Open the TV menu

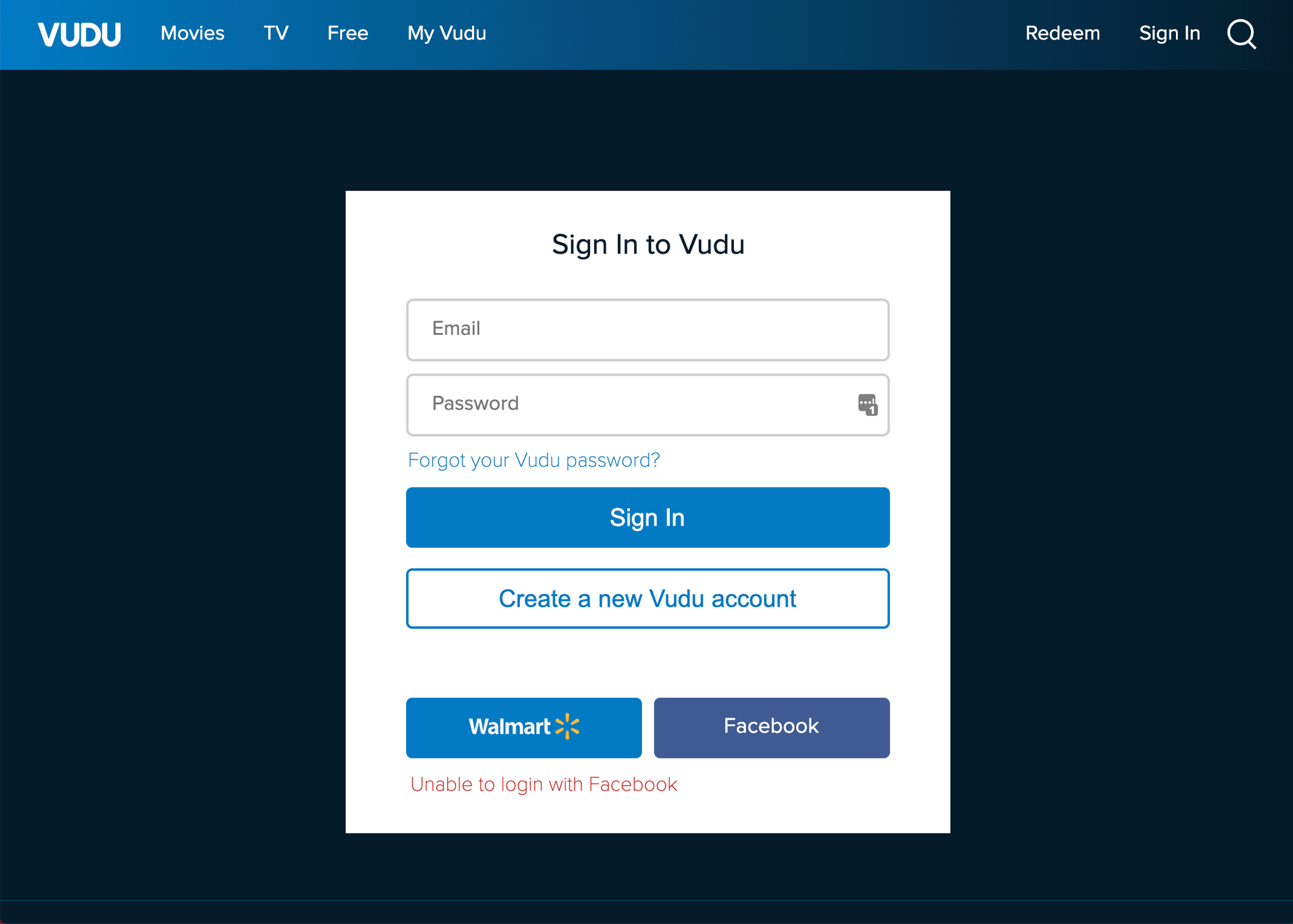coord(276,33)
